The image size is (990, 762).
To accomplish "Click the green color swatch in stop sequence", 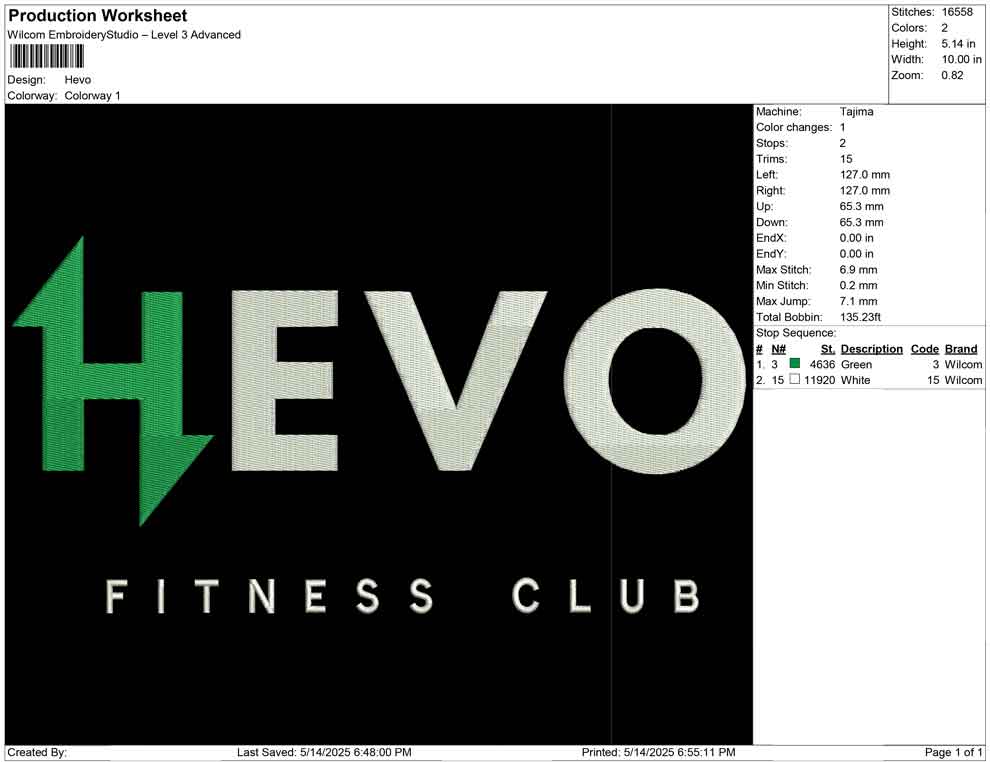I will [x=795, y=364].
